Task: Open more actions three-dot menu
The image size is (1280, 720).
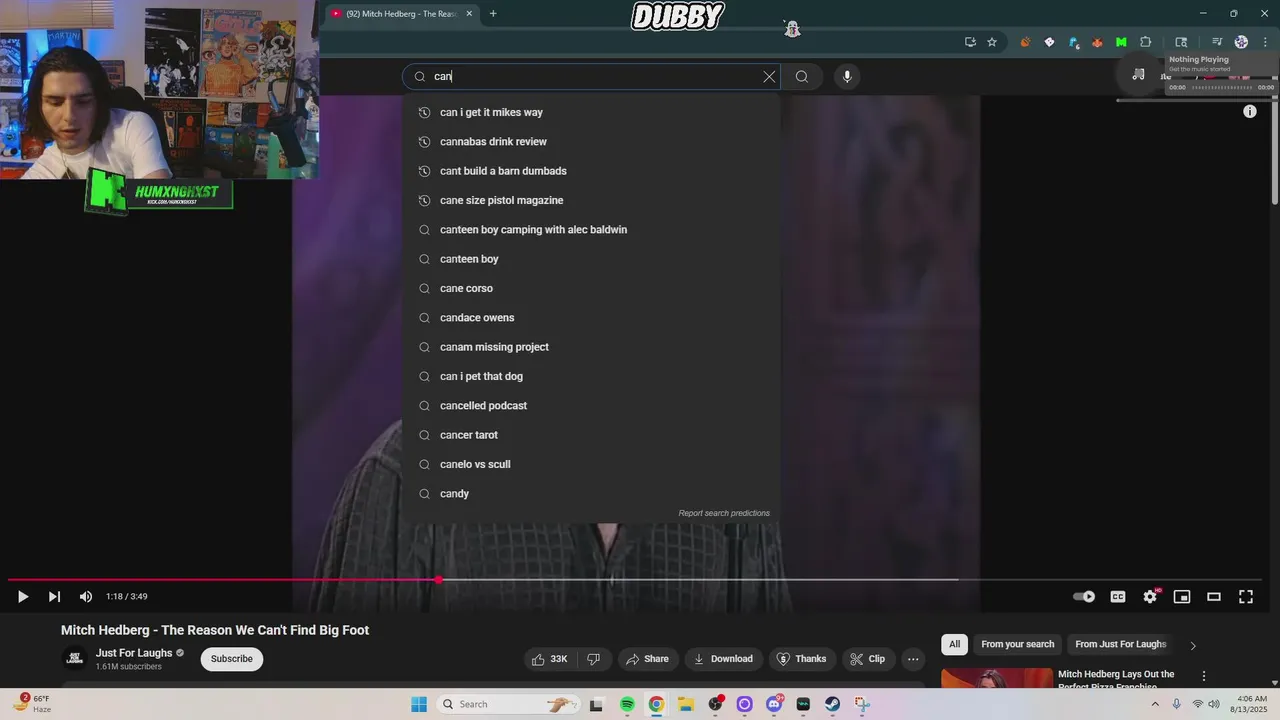Action: coord(913,659)
